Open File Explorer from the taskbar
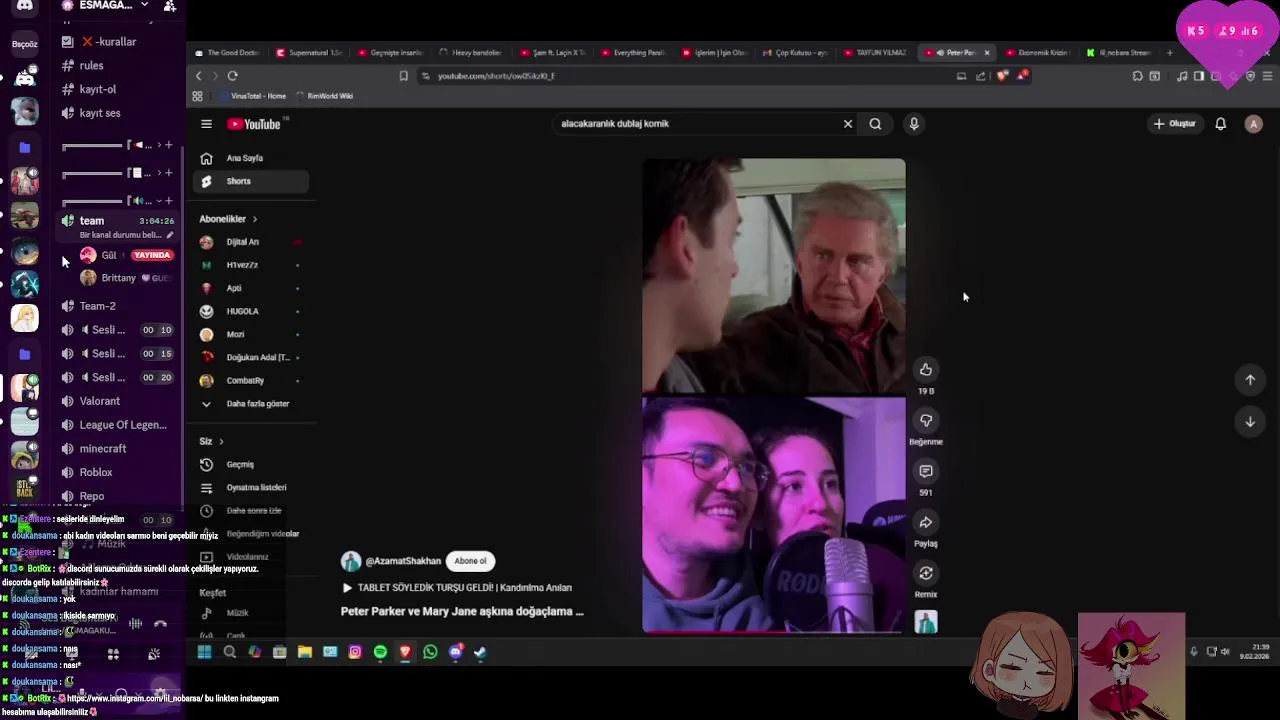Viewport: 1280px width, 720px height. tap(305, 652)
